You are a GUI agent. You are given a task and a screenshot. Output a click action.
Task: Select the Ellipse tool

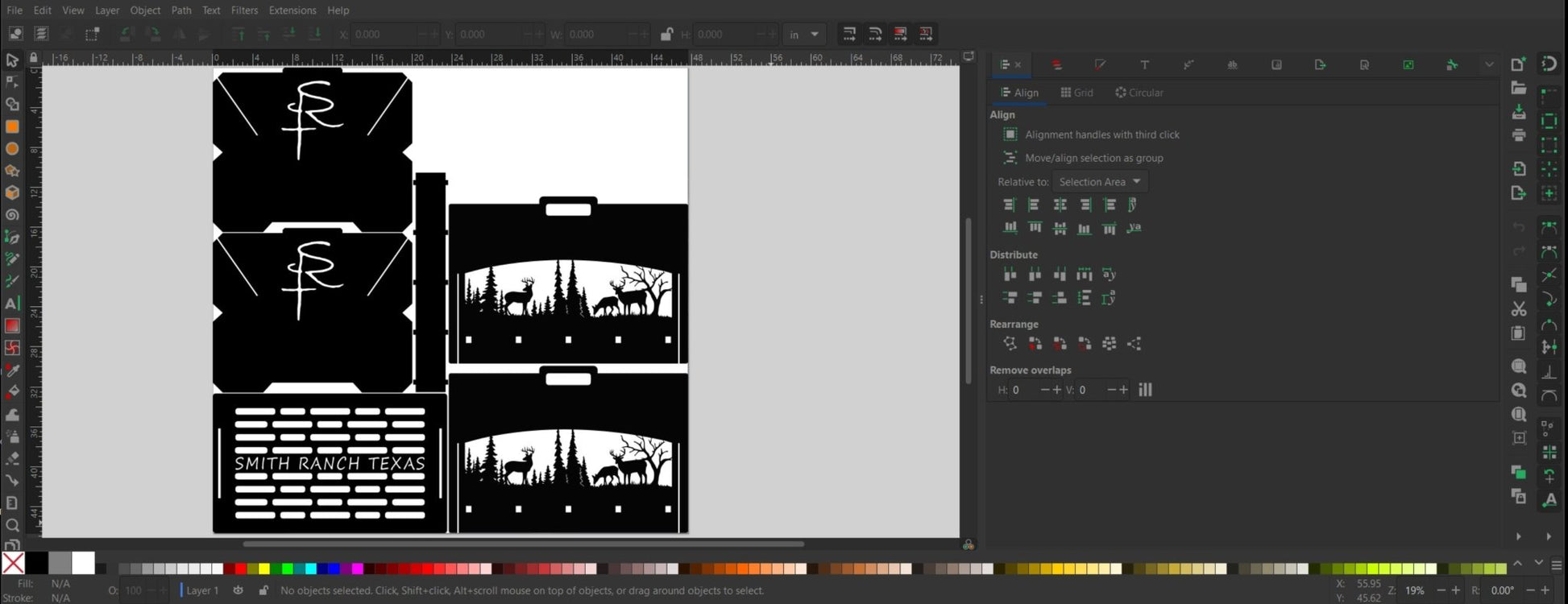pos(12,149)
